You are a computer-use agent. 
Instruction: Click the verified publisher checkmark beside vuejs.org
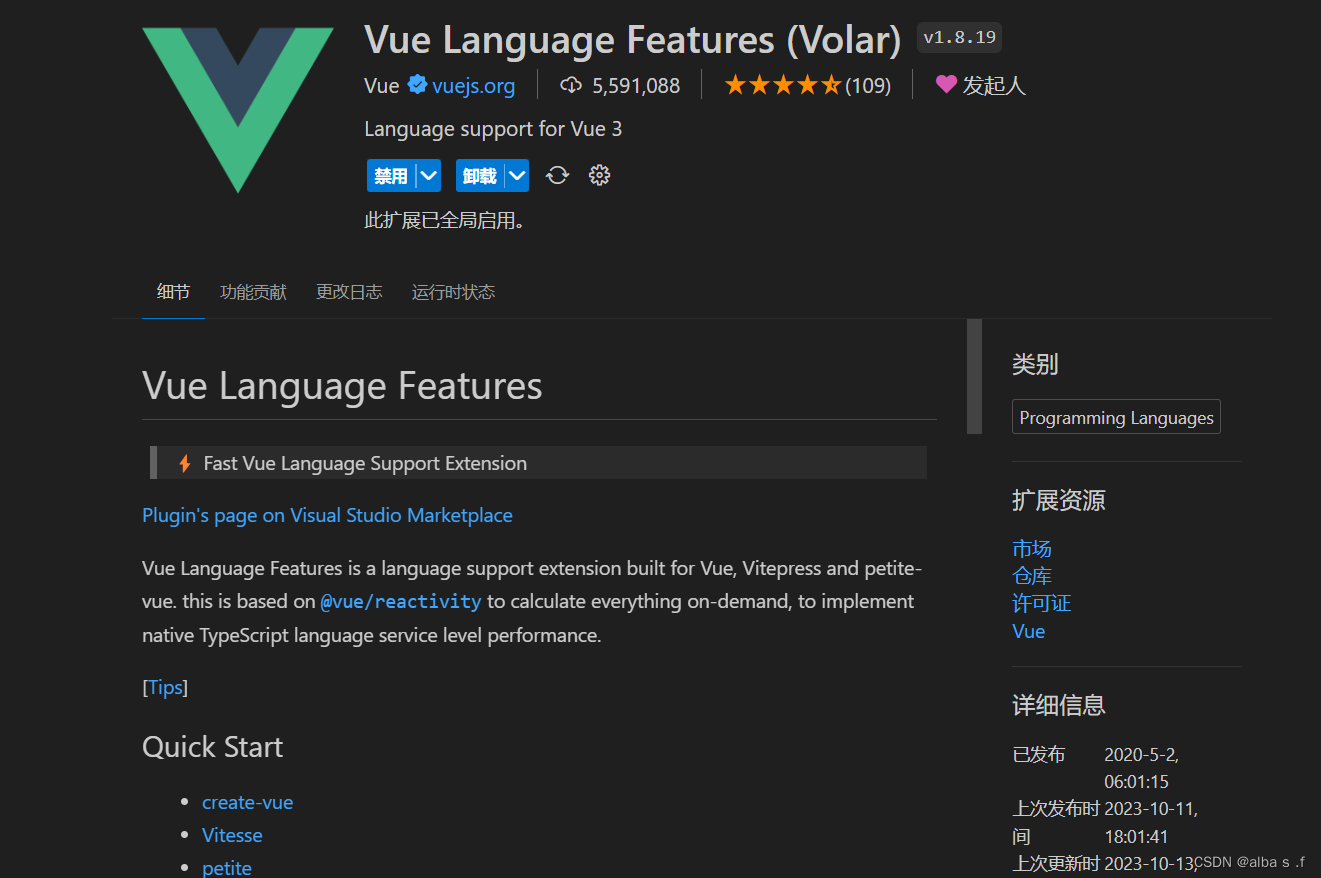point(417,85)
